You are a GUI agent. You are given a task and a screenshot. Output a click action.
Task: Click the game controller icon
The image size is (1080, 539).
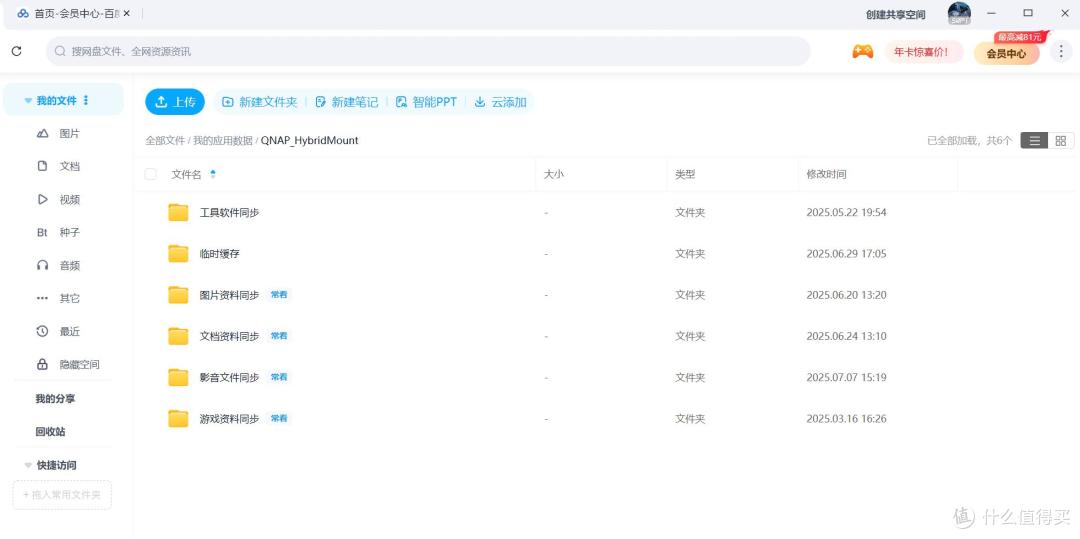pyautogui.click(x=862, y=52)
